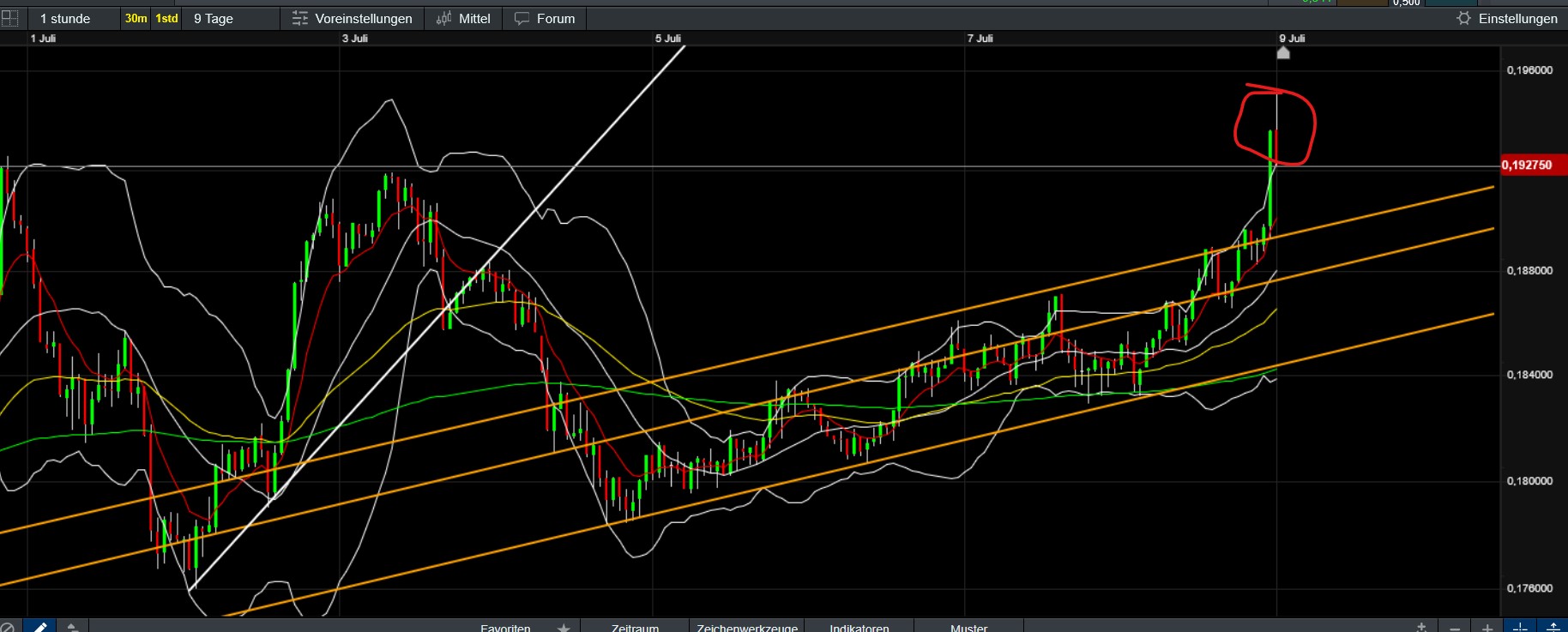Image resolution: width=1568 pixels, height=632 pixels.
Task: Open Voreinstellungen presets sliders icon
Action: tap(299, 18)
